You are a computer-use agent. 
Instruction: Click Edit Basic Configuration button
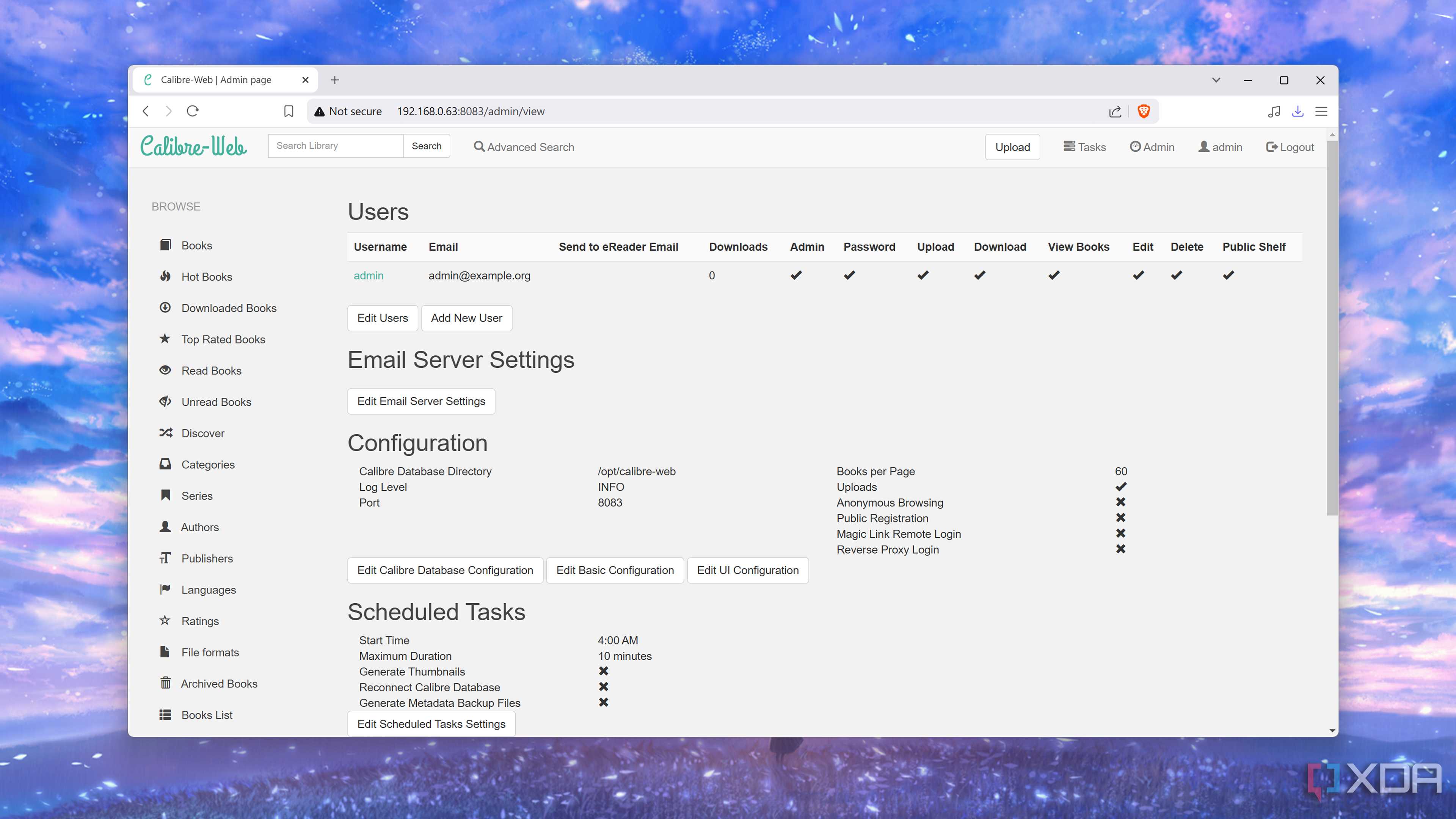(x=615, y=570)
